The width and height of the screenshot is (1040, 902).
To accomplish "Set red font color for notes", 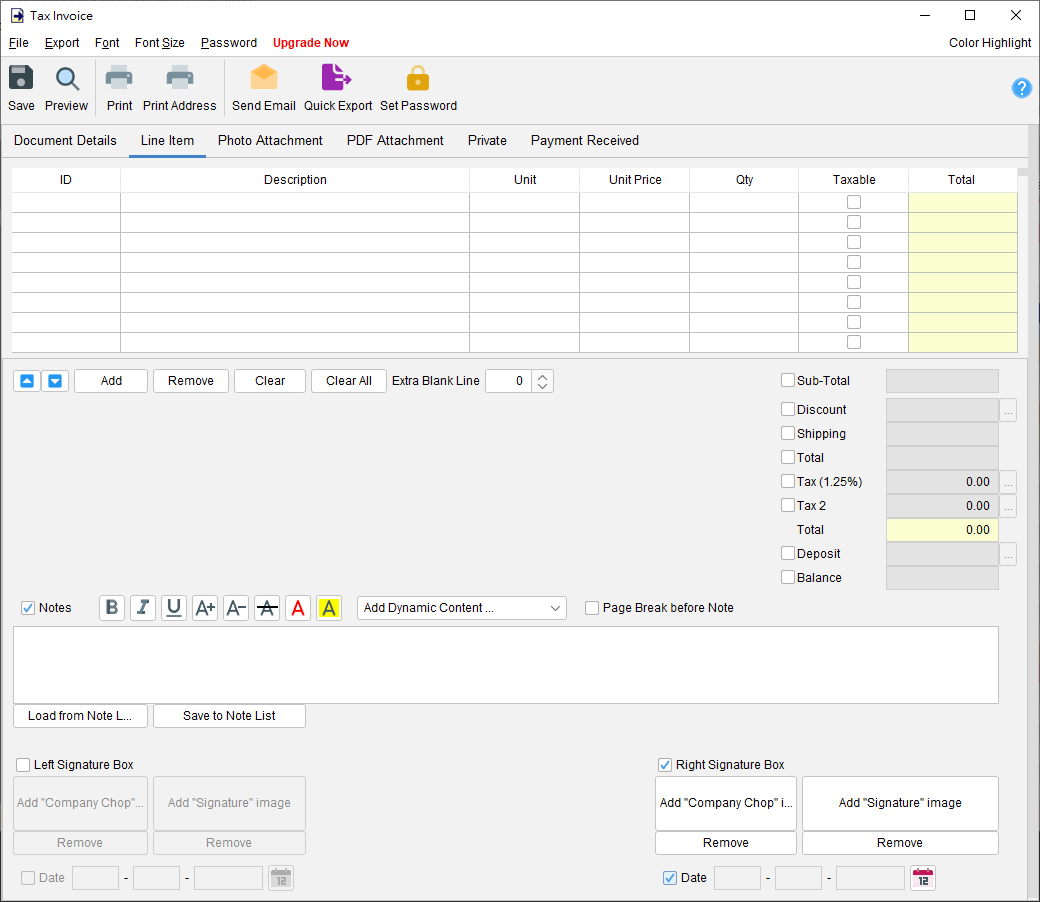I will 298,608.
